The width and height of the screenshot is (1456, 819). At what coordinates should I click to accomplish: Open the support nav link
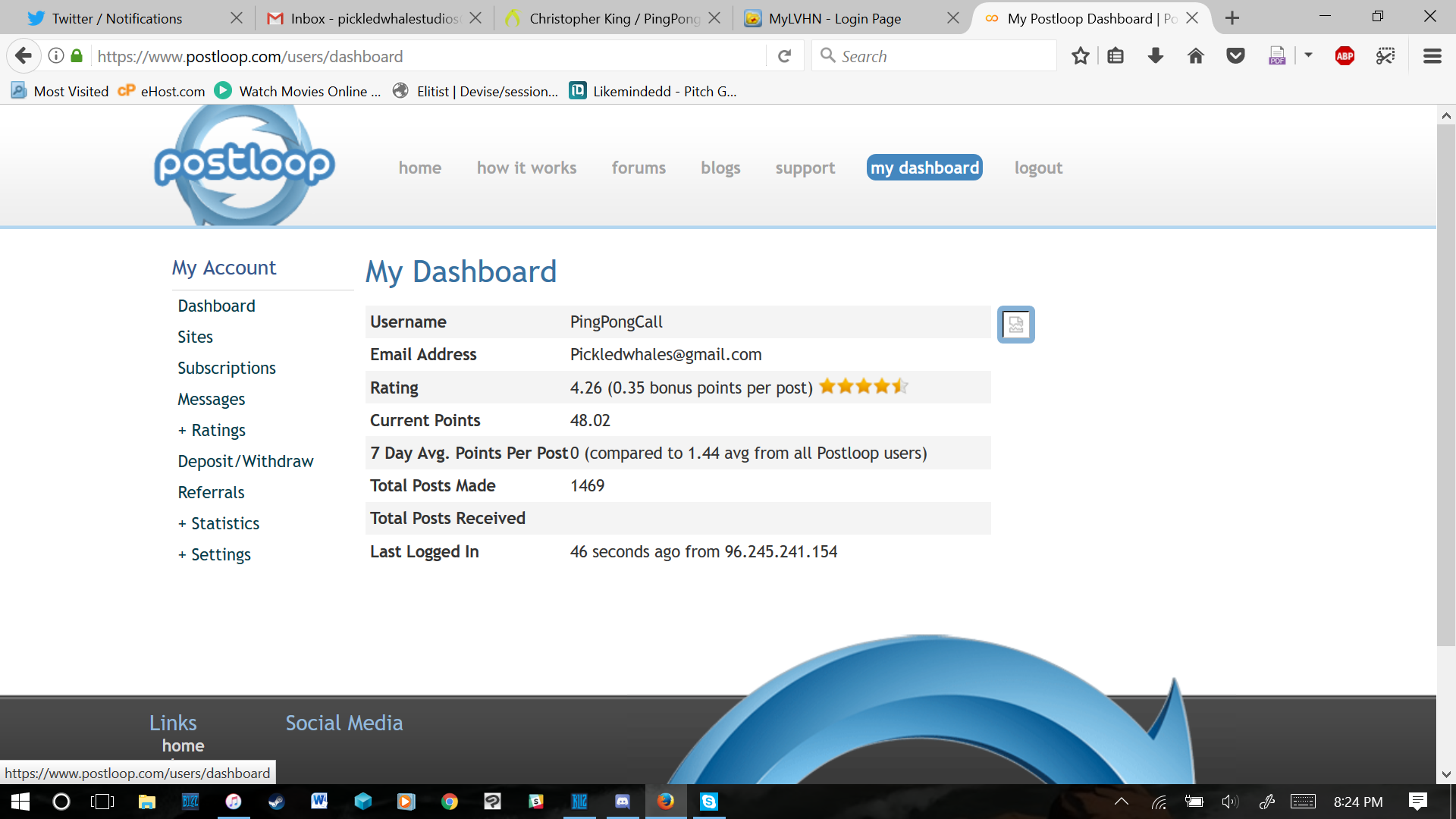pos(805,168)
